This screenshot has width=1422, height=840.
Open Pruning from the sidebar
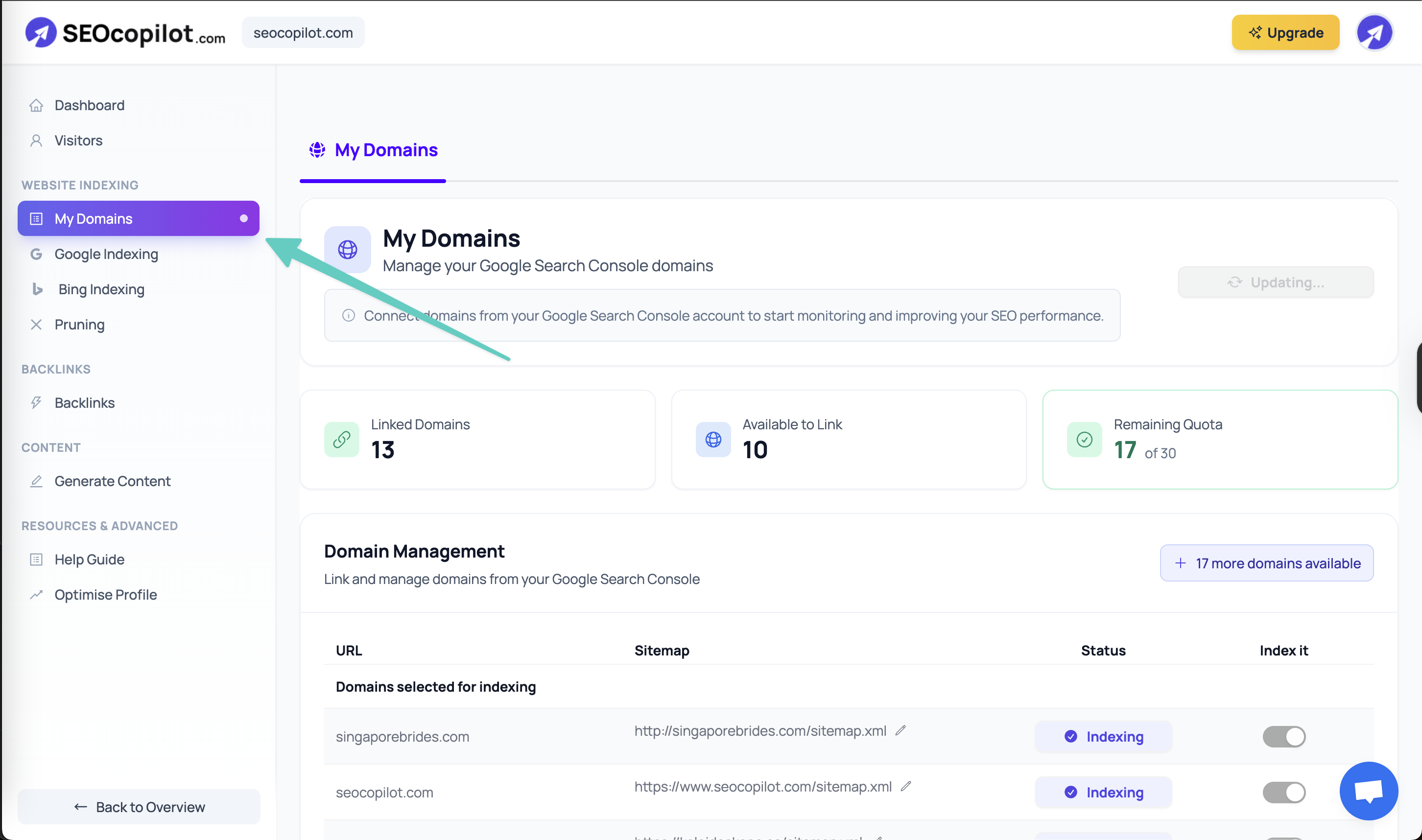[x=79, y=325]
